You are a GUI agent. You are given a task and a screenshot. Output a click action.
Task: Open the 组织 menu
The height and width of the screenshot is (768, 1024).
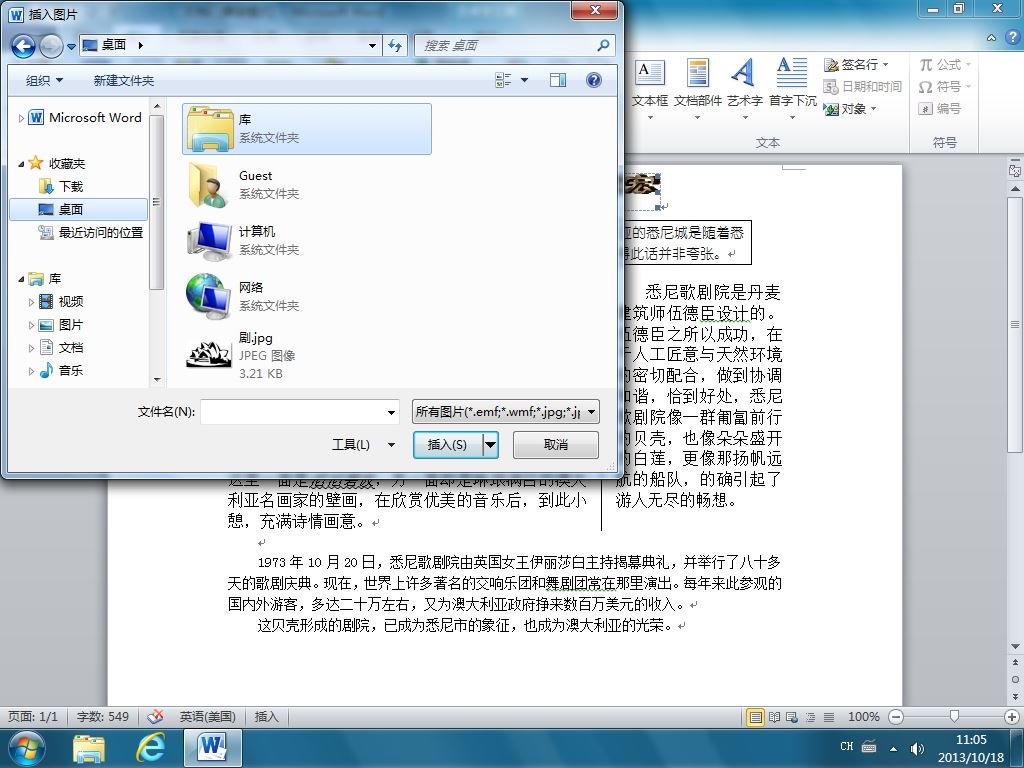(44, 80)
